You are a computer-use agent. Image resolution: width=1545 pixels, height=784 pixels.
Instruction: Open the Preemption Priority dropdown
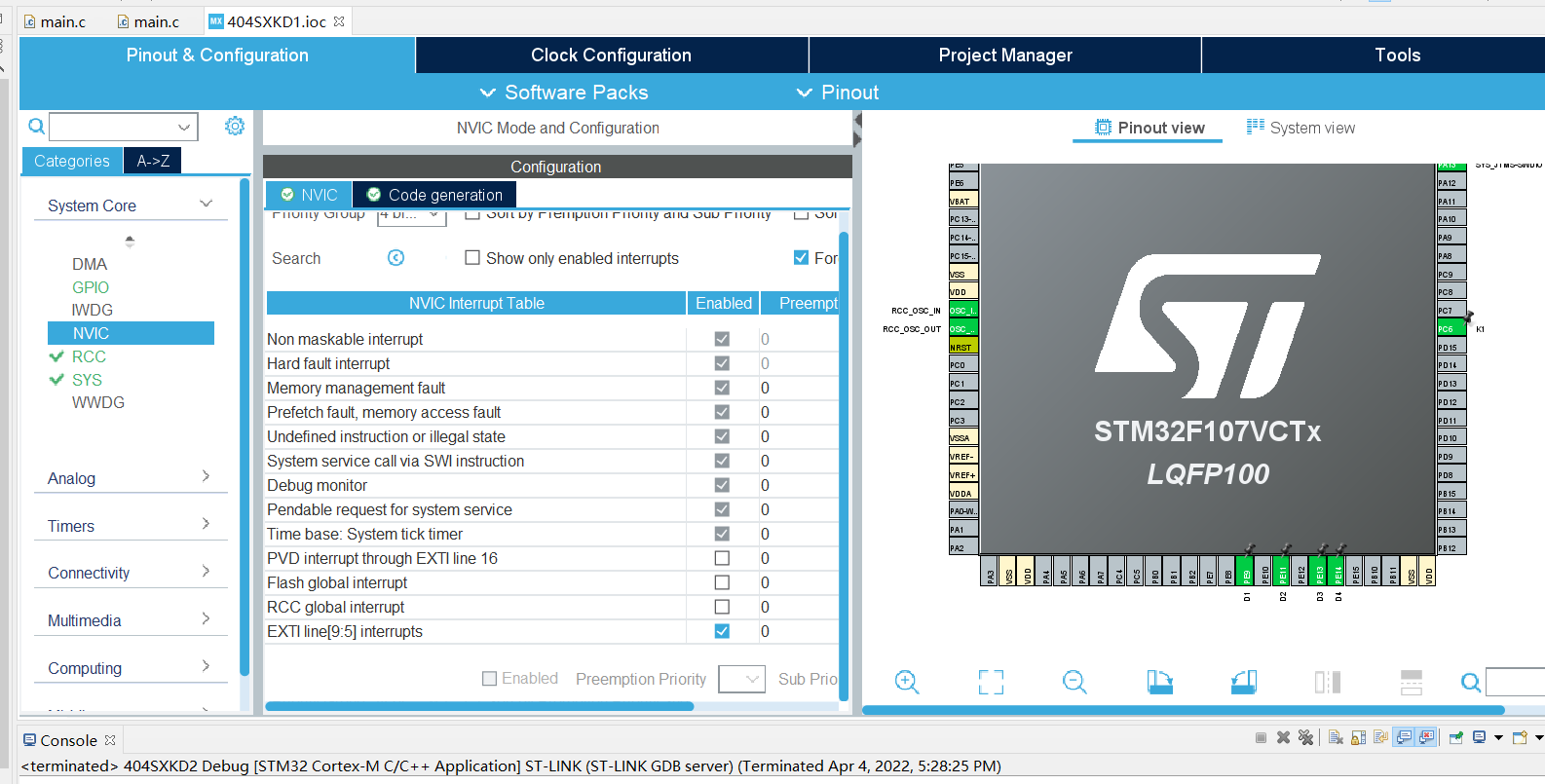click(x=741, y=679)
